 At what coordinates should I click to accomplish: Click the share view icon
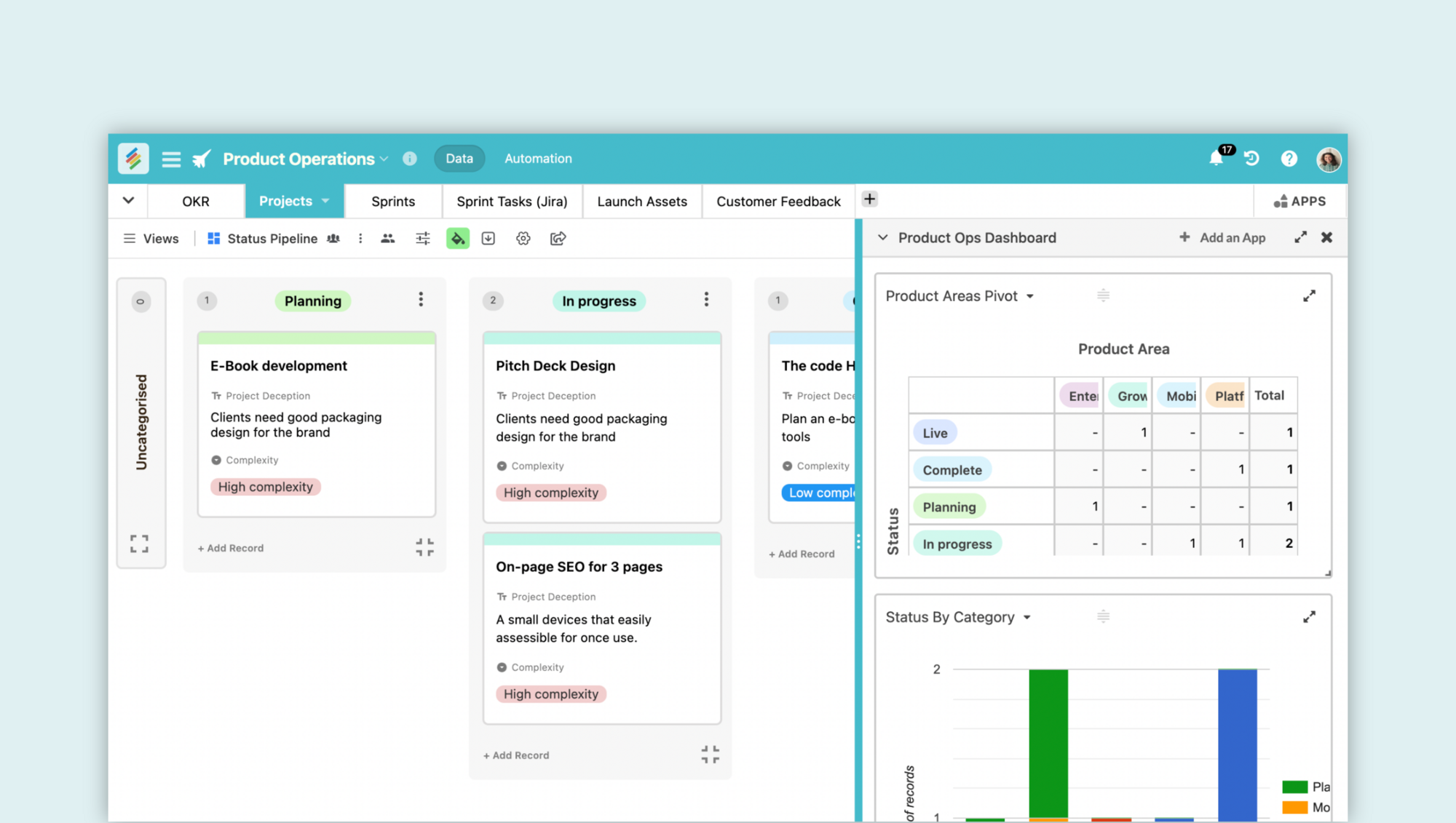click(x=558, y=238)
